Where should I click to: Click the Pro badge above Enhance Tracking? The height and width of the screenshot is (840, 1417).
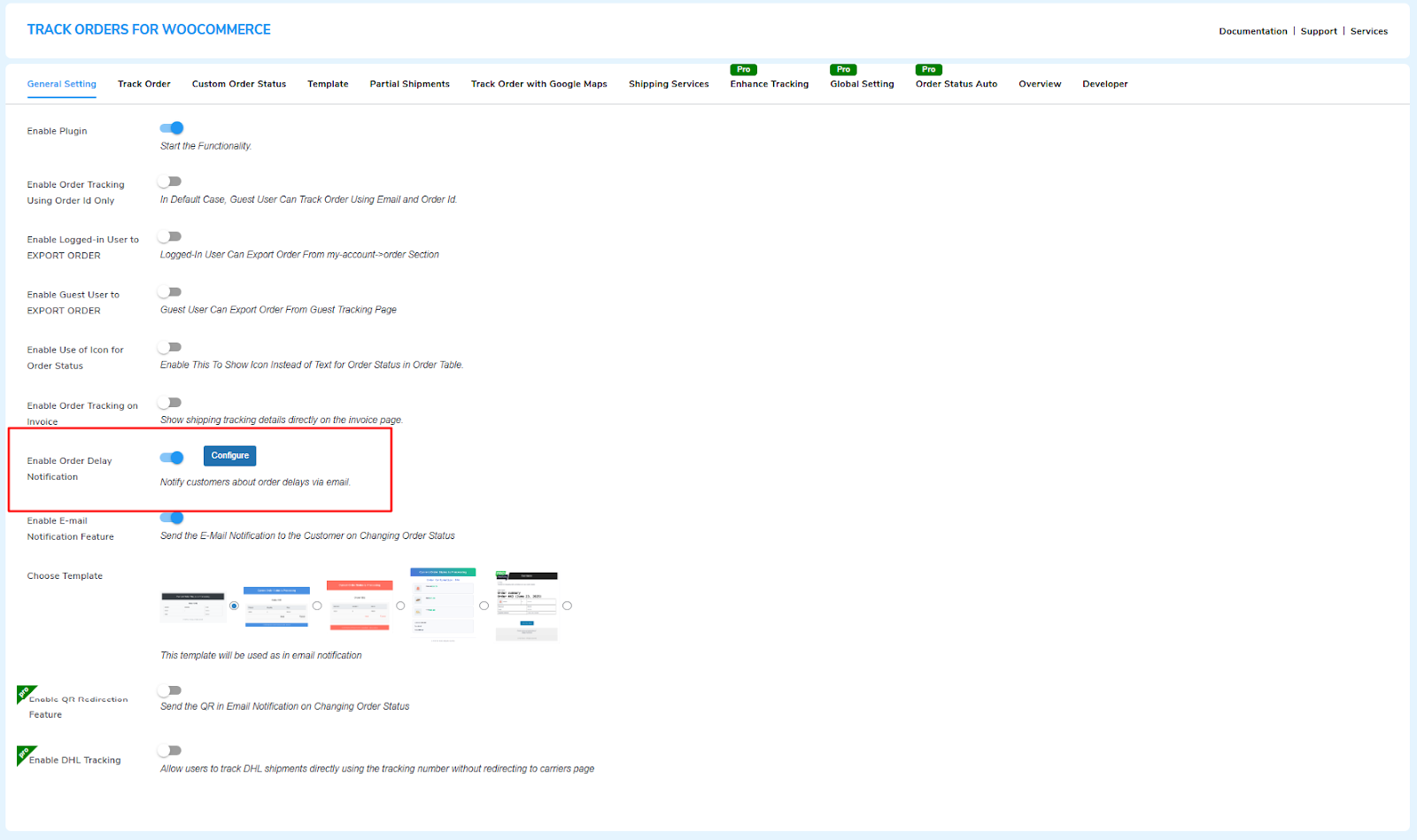pos(743,69)
